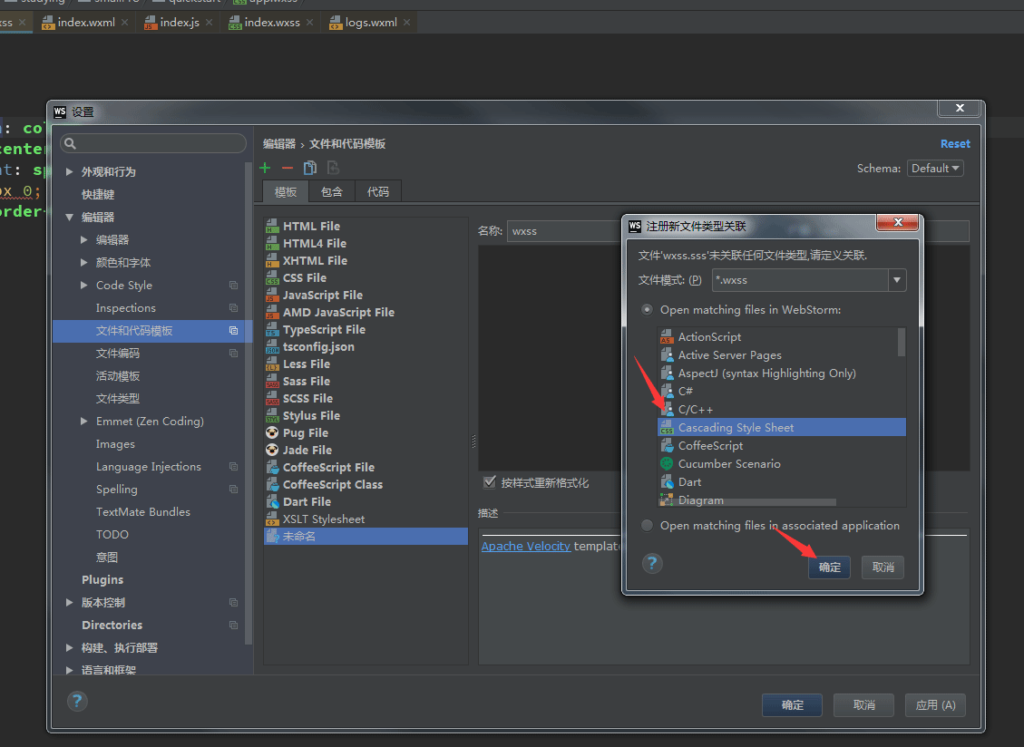The height and width of the screenshot is (747, 1024).
Task: Click the TypeScript File template icon
Action: (x=272, y=330)
